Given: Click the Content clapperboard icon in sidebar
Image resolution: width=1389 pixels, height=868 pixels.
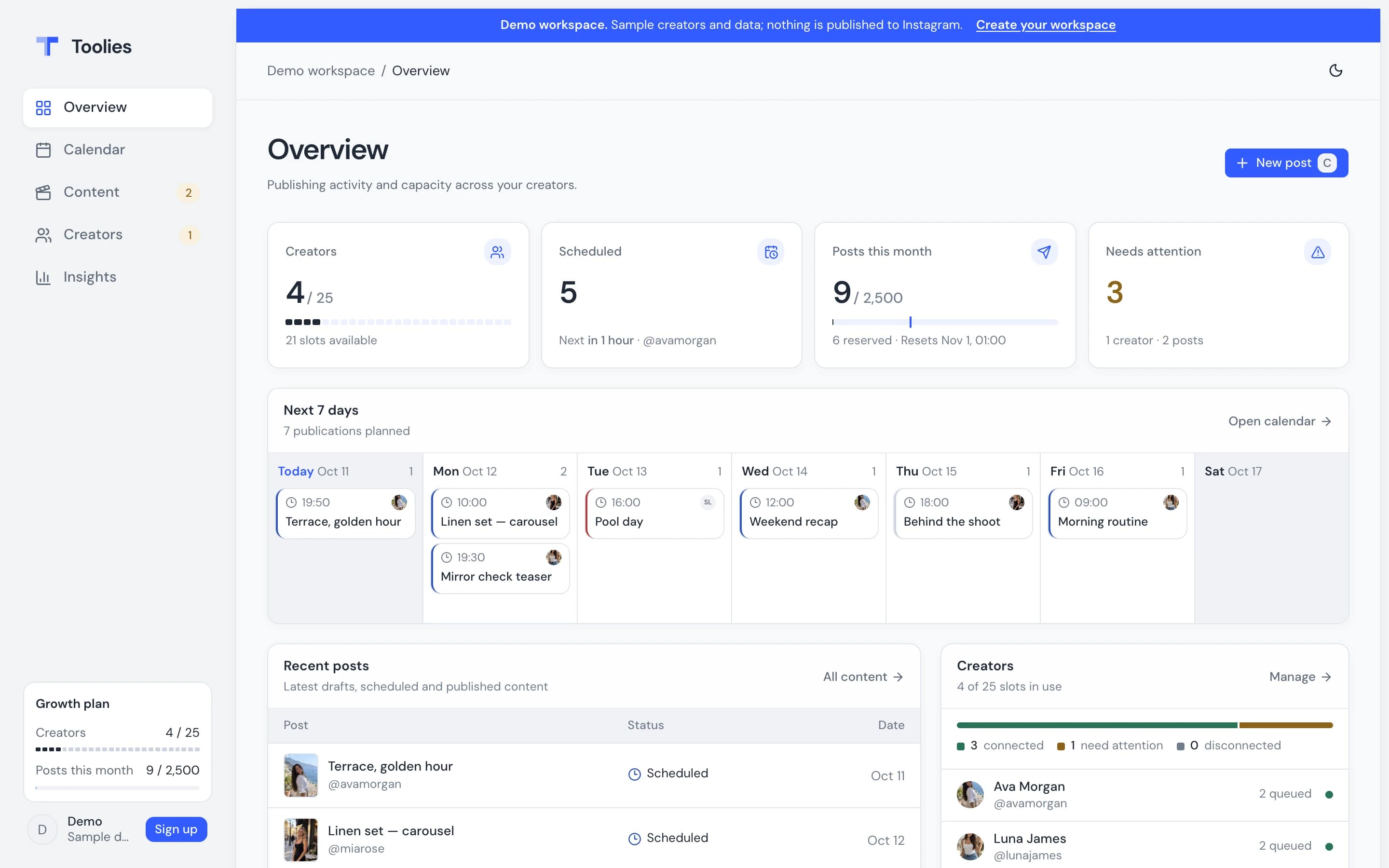Looking at the screenshot, I should [43, 192].
